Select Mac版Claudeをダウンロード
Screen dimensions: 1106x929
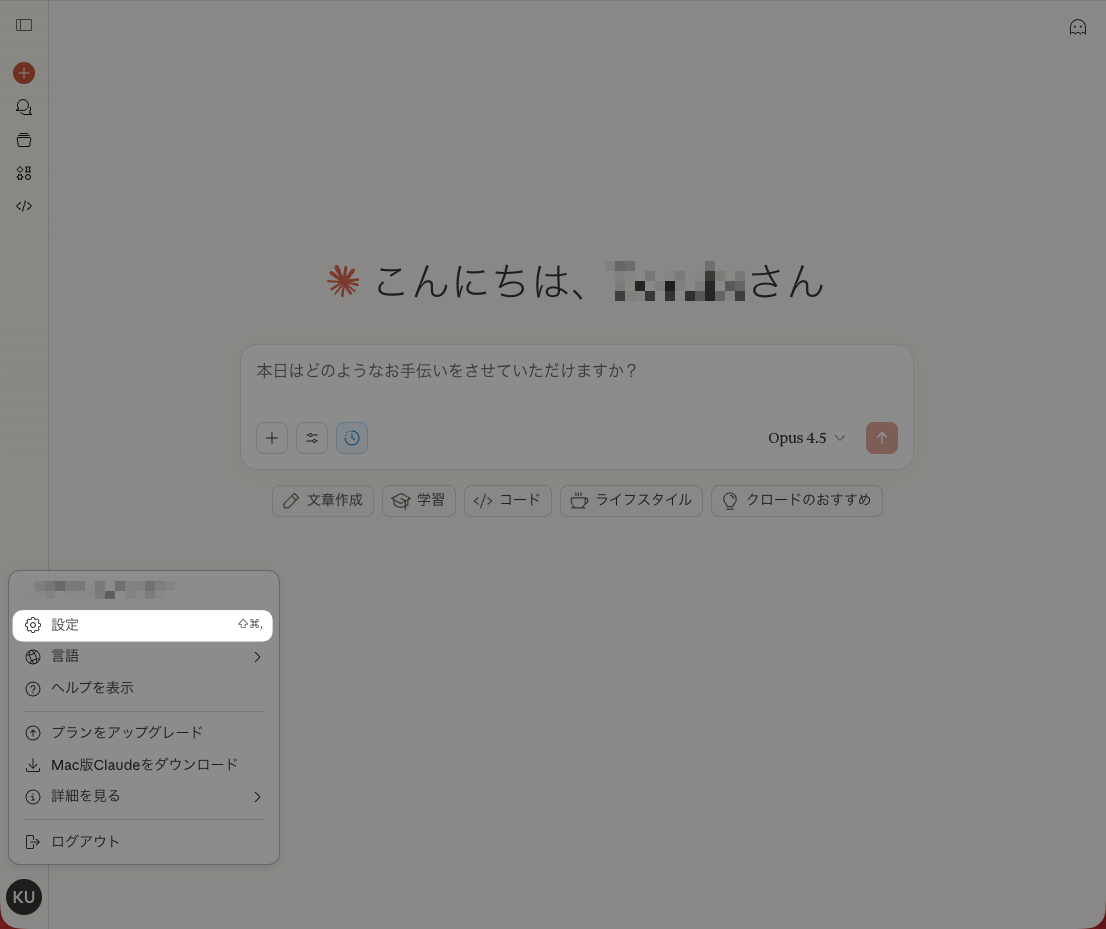point(142,765)
